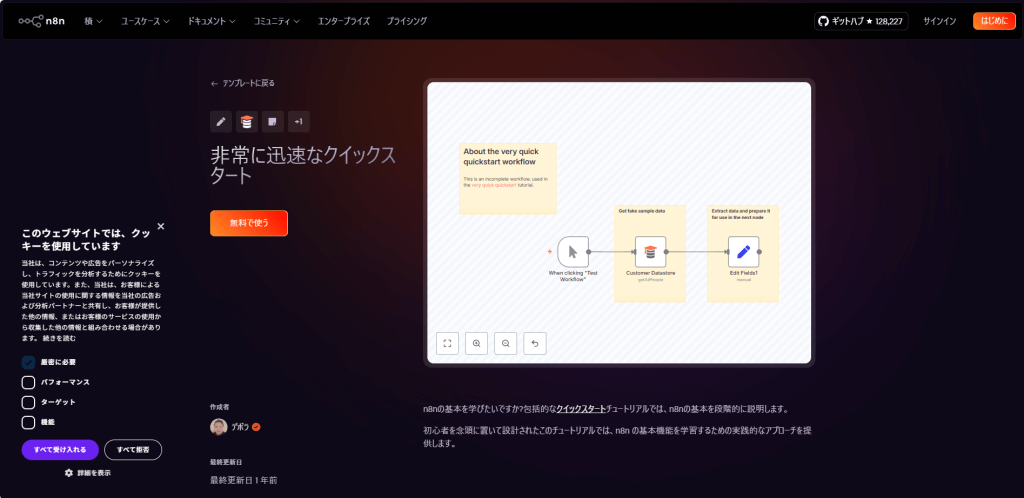The height and width of the screenshot is (498, 1024).
Task: Click the 非常に迅速なクイックスタート heading
Action: 303,165
